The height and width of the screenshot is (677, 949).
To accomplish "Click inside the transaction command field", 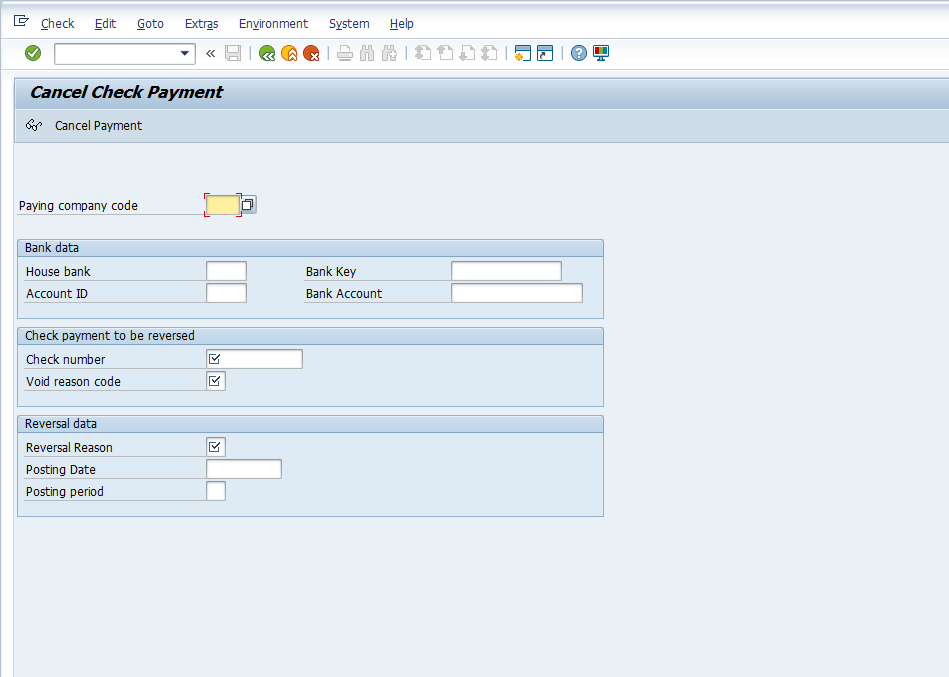I will point(117,53).
